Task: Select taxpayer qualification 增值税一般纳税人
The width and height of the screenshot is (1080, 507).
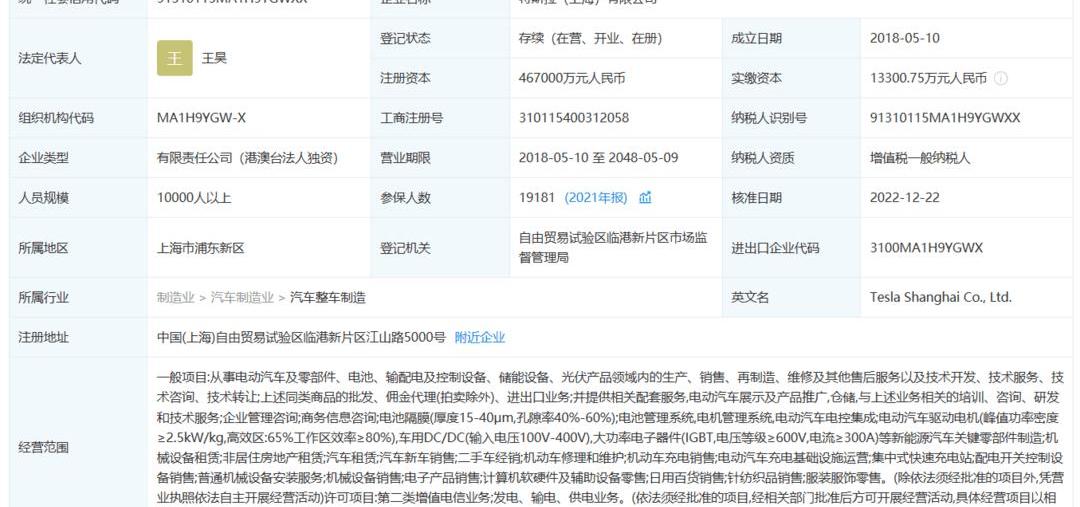Action: 920,158
